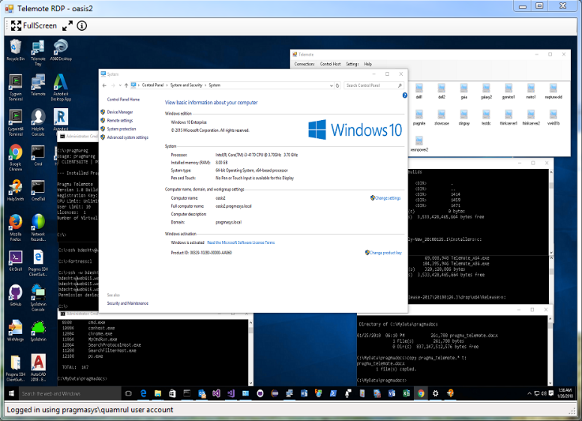Open the Mozilla Firefox desktop shortcut
Image resolution: width=582 pixels, height=421 pixels.
[x=16, y=228]
